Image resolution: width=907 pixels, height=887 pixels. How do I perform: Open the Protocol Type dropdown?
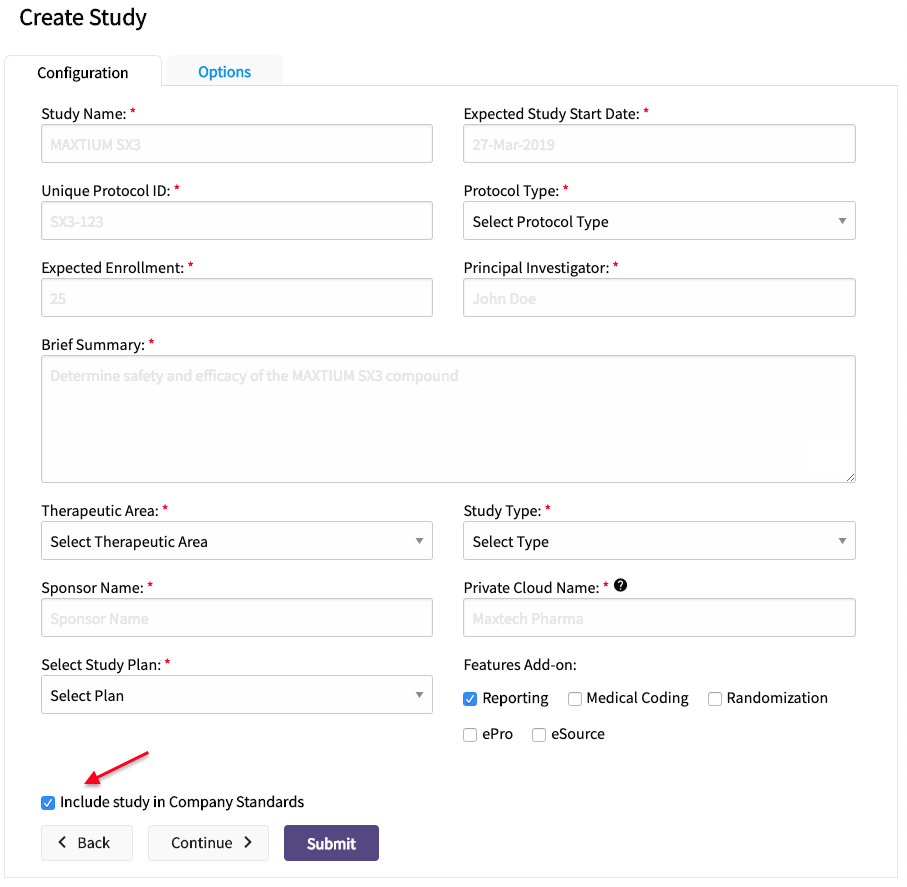tap(659, 222)
